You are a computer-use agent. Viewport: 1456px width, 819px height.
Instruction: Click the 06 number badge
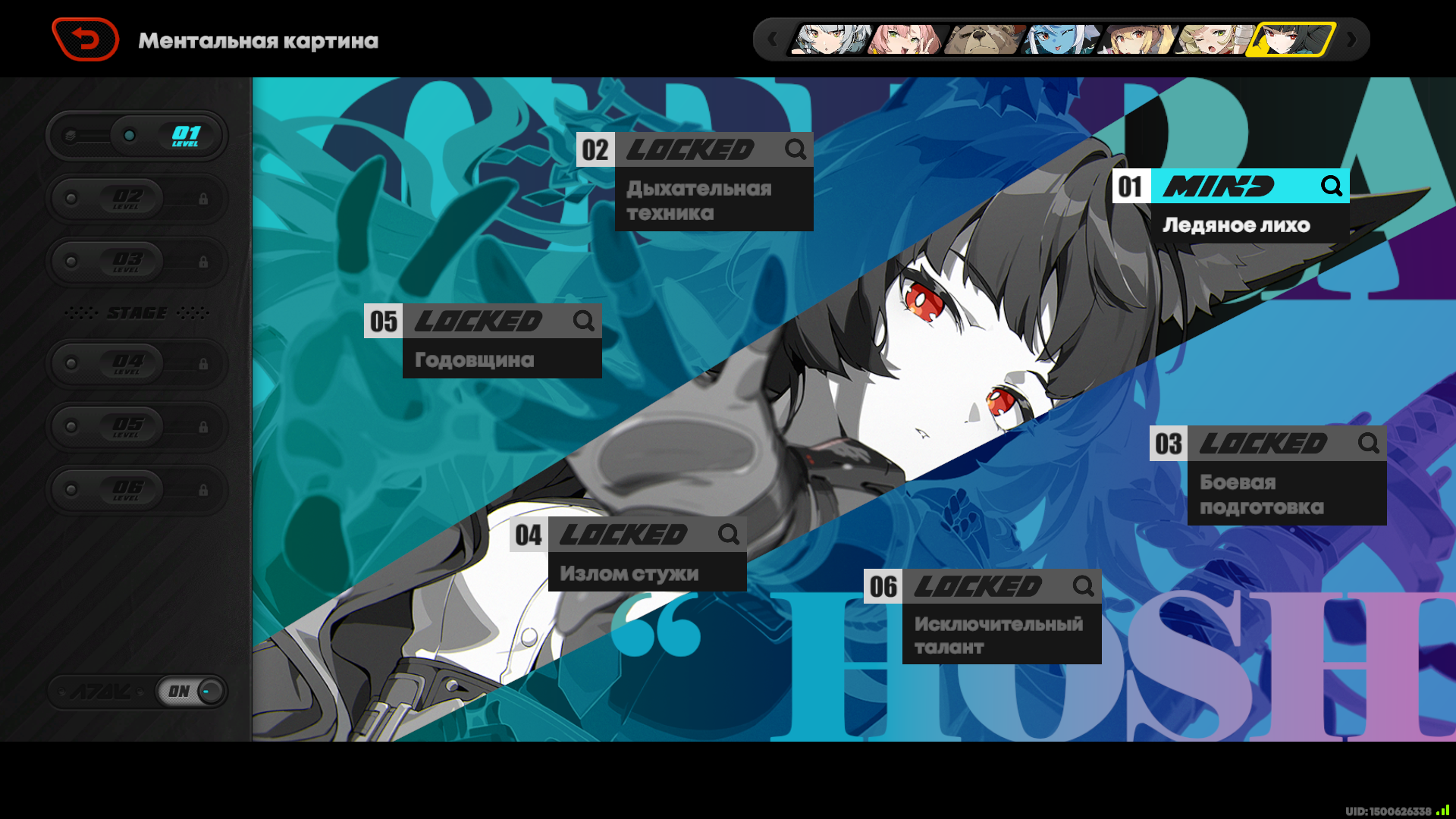883,586
